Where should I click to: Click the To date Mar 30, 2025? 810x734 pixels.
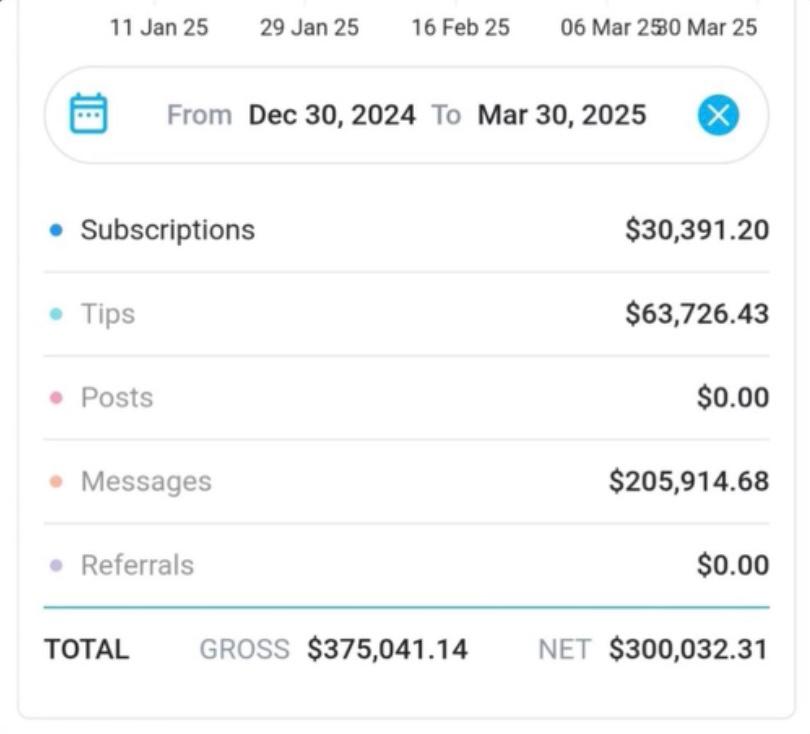click(x=561, y=115)
